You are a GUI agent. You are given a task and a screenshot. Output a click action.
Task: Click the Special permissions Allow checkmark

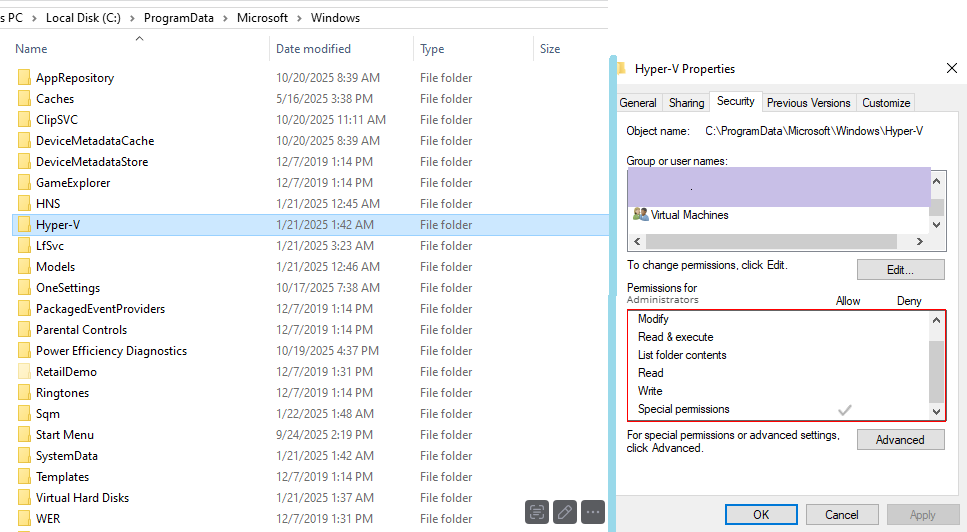tap(845, 410)
